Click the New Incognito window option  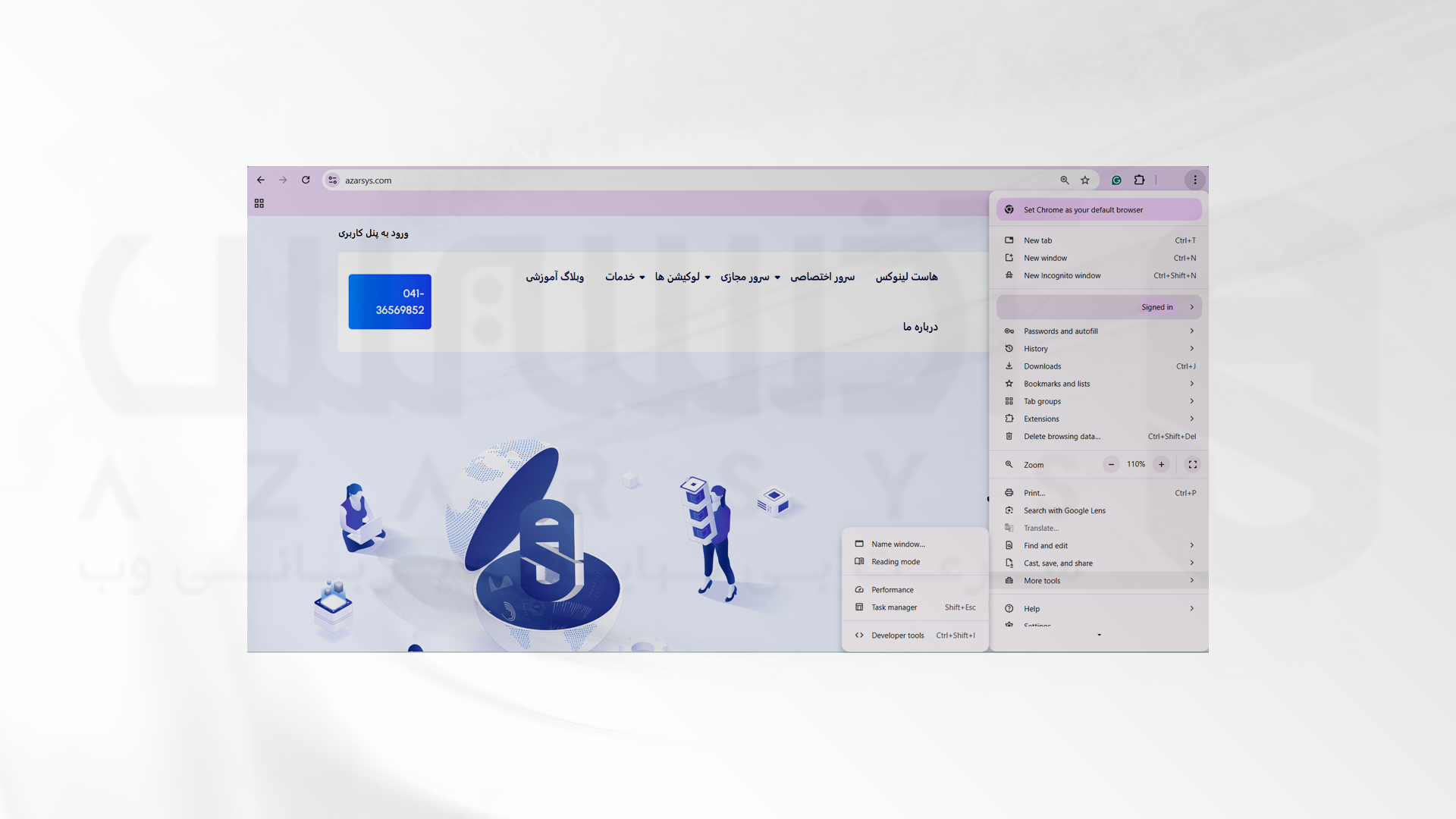(x=1062, y=275)
